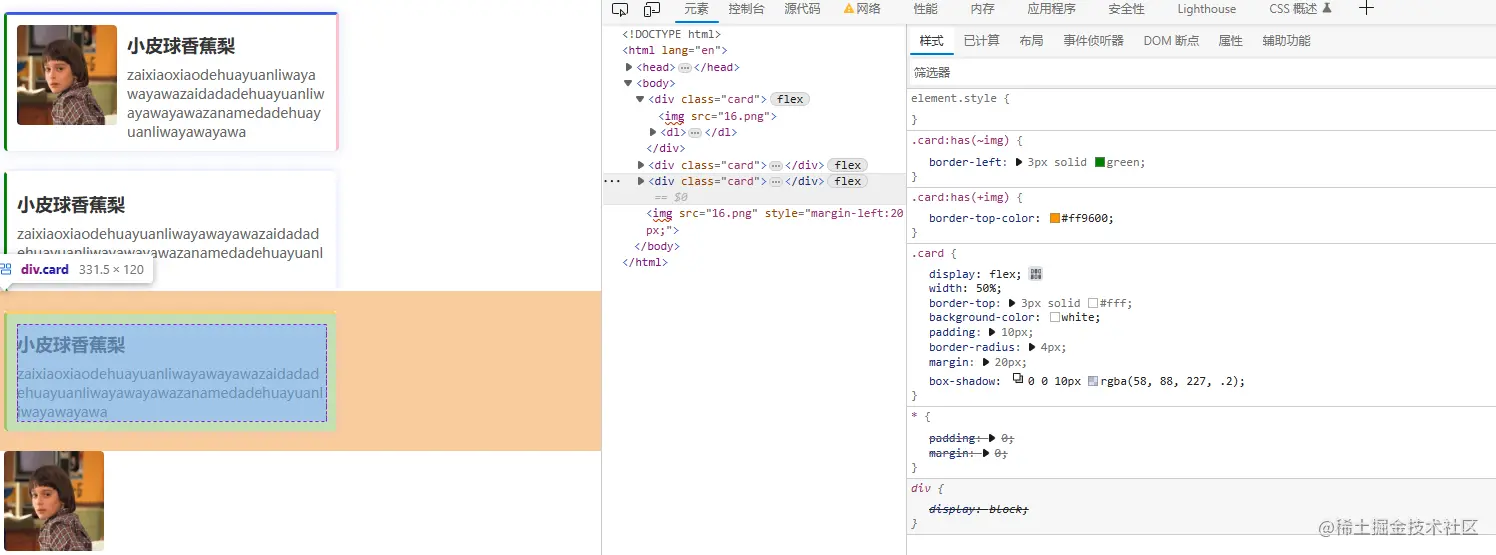Image resolution: width=1496 pixels, height=555 pixels.
Task: Click the three-dot menu left of the selected DOM row
Action: click(x=612, y=181)
